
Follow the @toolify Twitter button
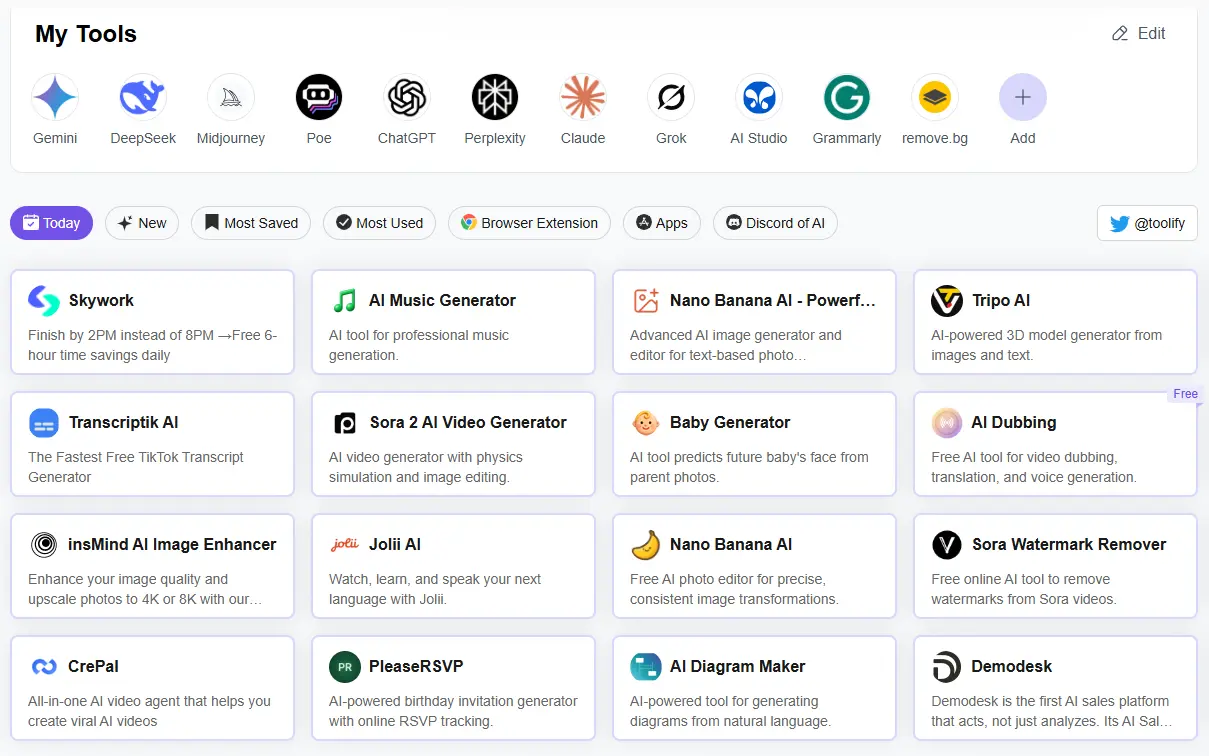[1147, 223]
